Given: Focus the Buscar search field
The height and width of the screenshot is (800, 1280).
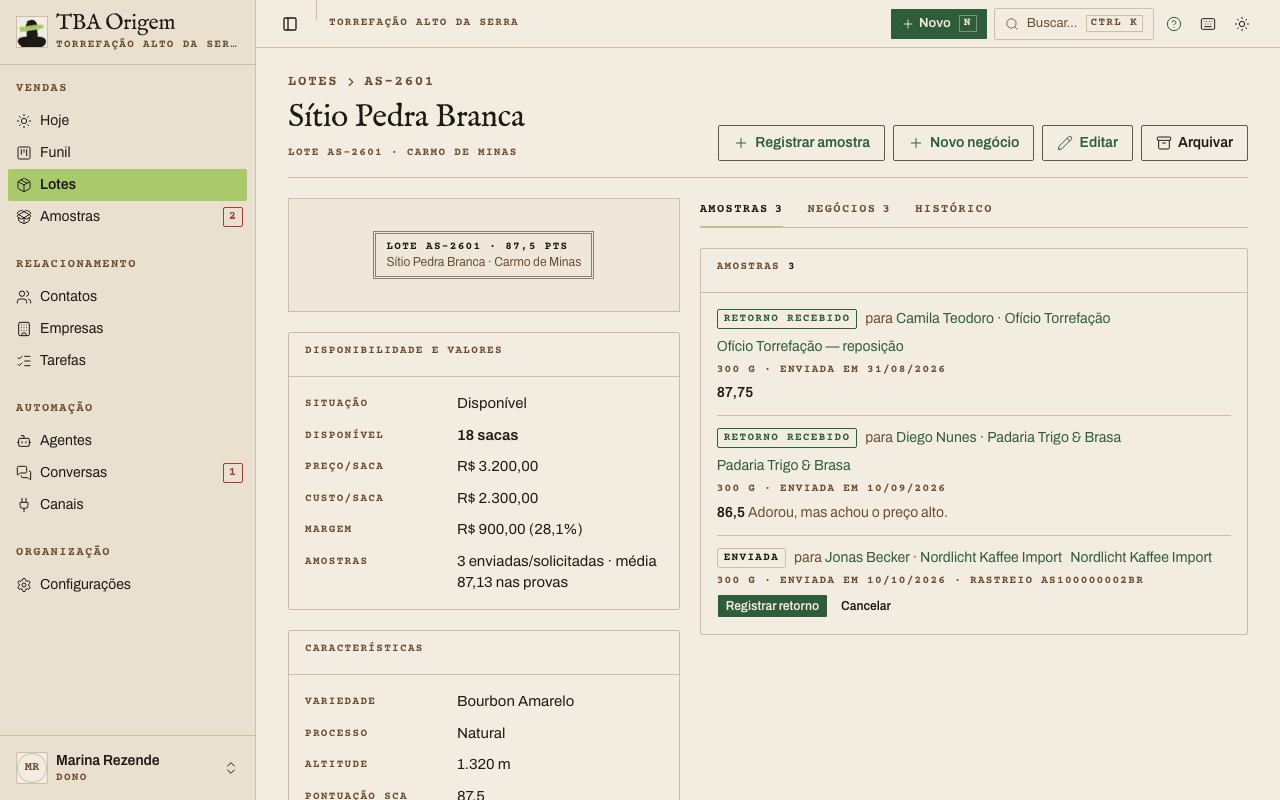Looking at the screenshot, I should coord(1073,24).
